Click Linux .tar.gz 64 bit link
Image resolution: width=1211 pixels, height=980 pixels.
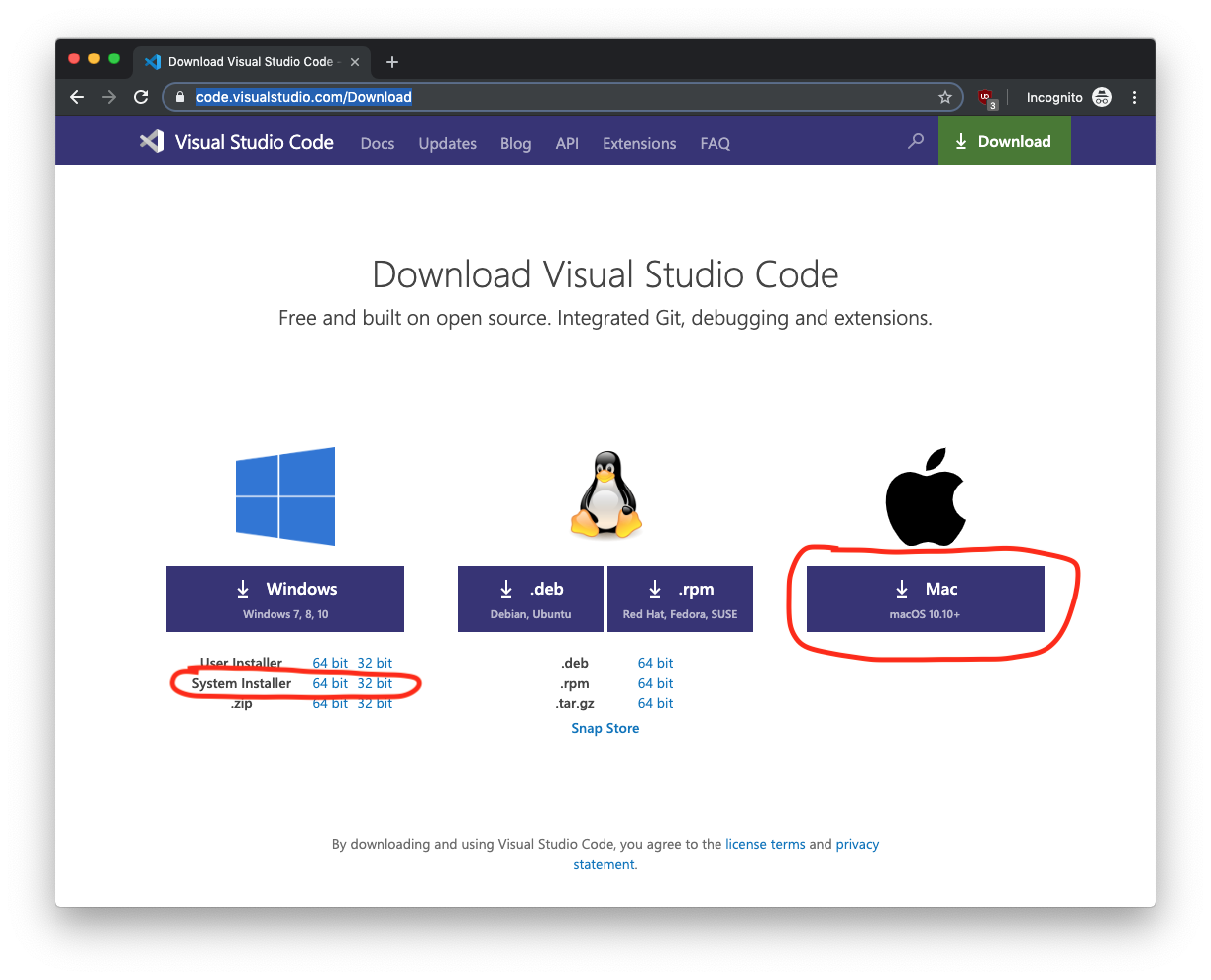pyautogui.click(x=655, y=703)
